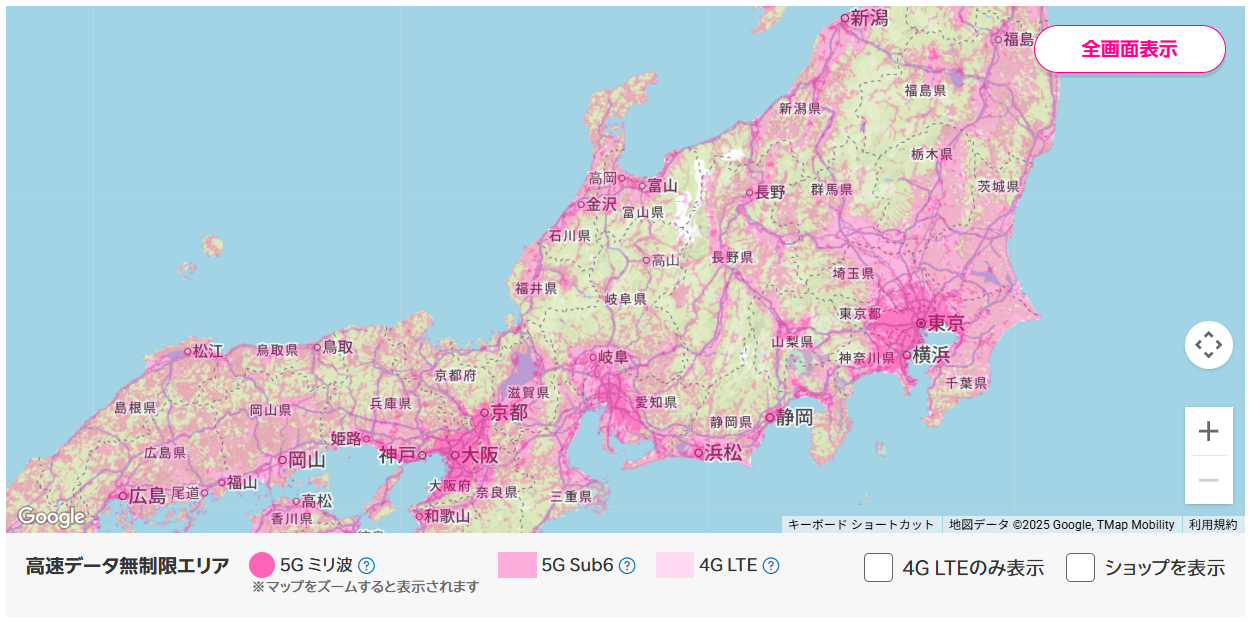Click the Google logo on map
Viewport: 1250px width, 621px height.
[52, 517]
